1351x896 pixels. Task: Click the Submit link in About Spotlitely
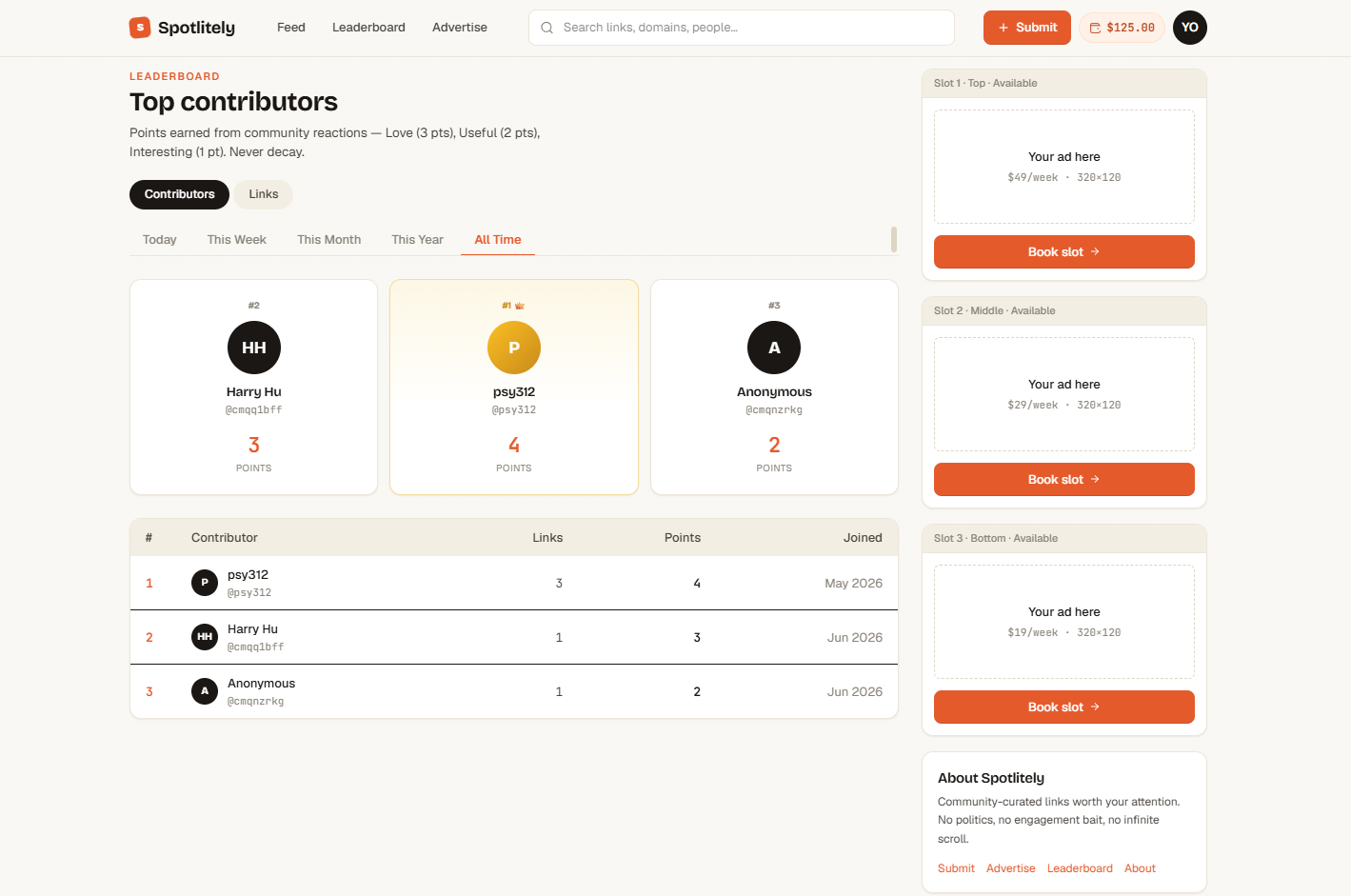click(956, 868)
